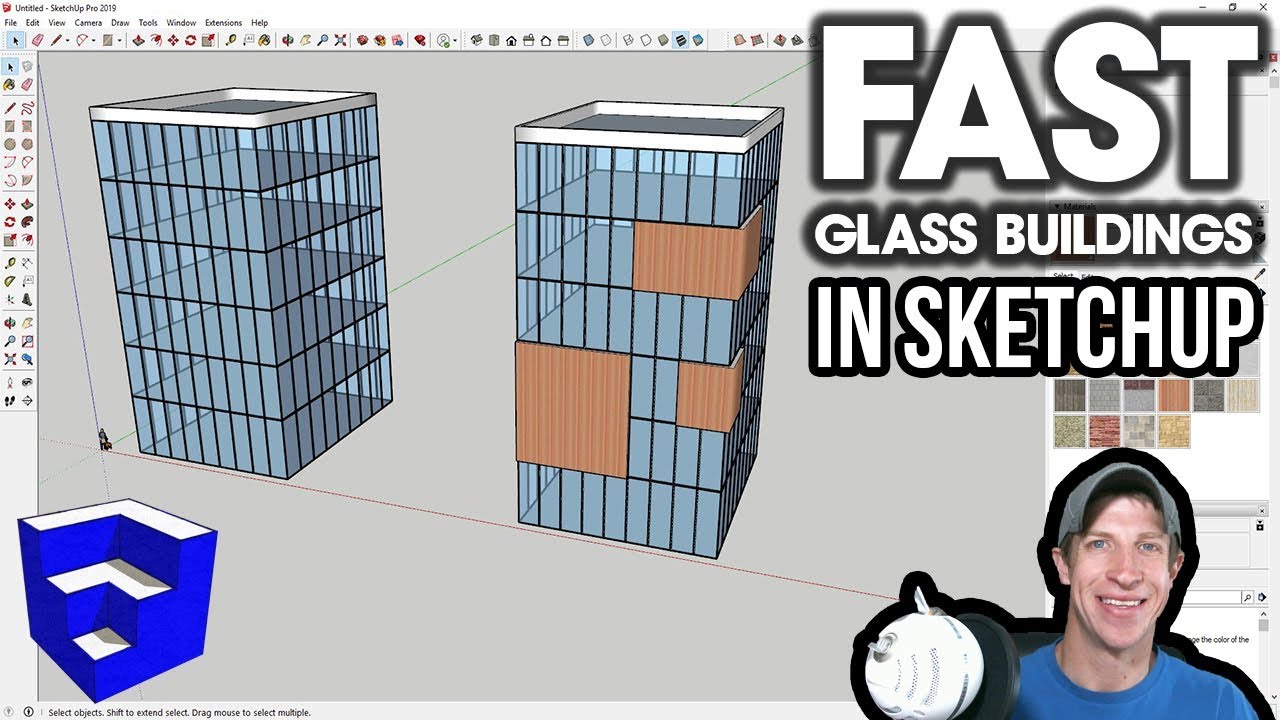Select Zoom Window tool in left toolbar
Screen dimensions: 1280x720
[28, 342]
